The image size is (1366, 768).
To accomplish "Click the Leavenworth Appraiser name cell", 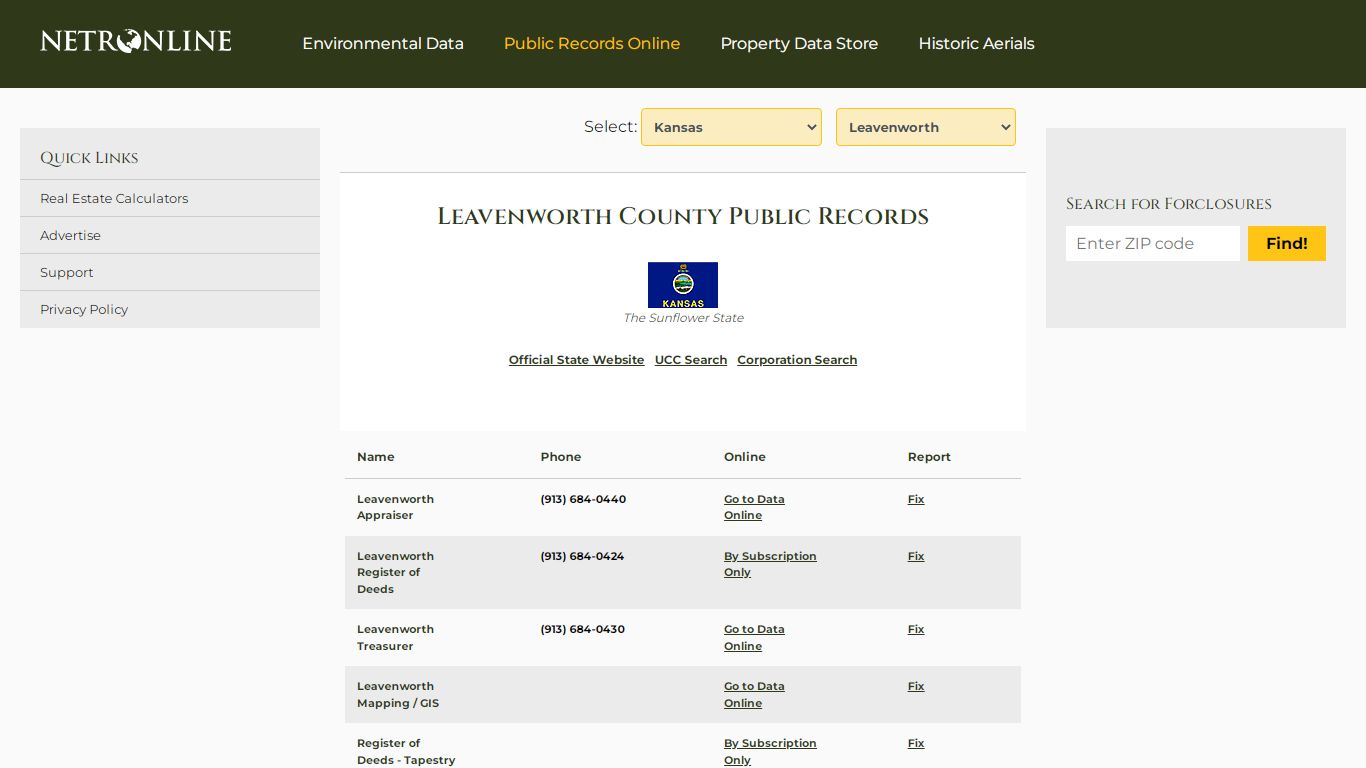I will tap(395, 507).
